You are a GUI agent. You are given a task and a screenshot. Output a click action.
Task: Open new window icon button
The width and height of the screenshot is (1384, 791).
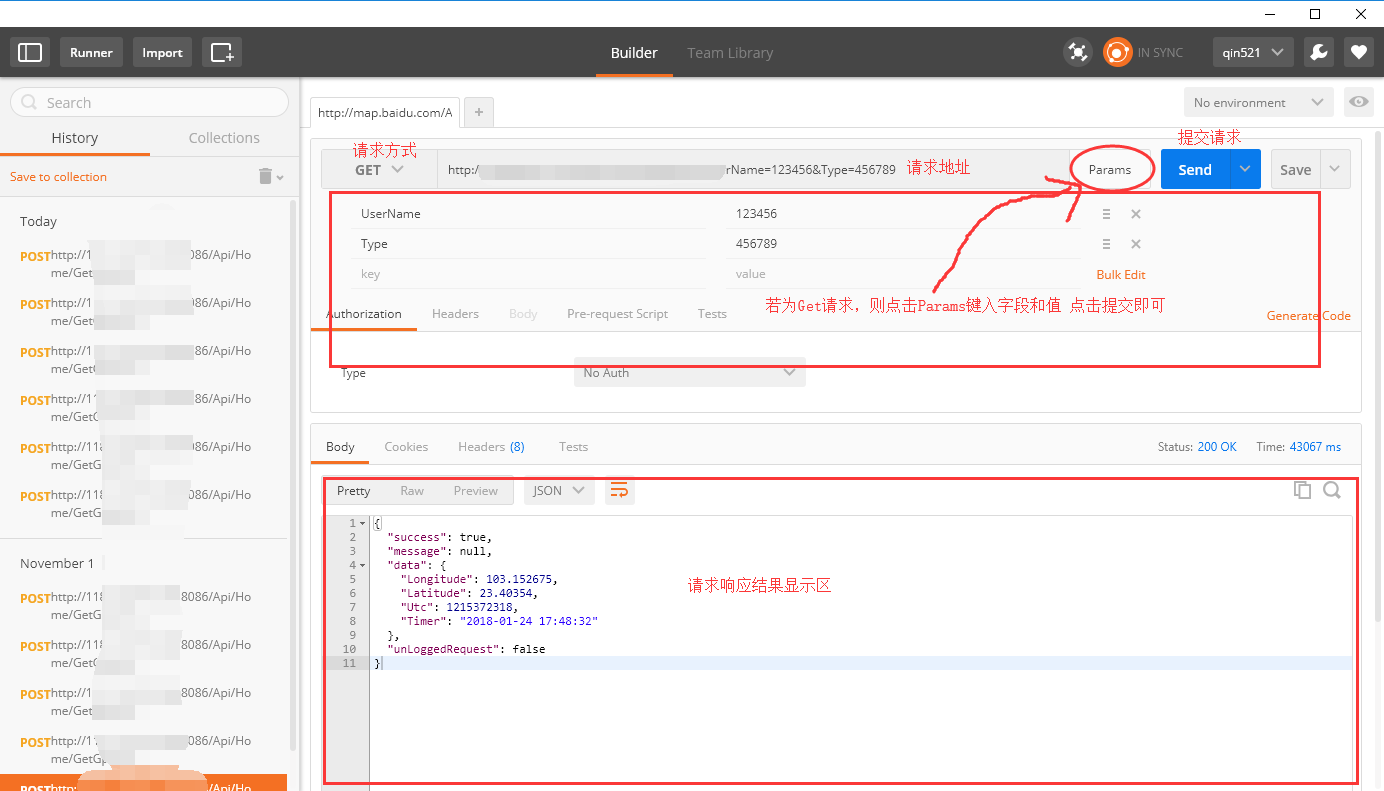[221, 52]
